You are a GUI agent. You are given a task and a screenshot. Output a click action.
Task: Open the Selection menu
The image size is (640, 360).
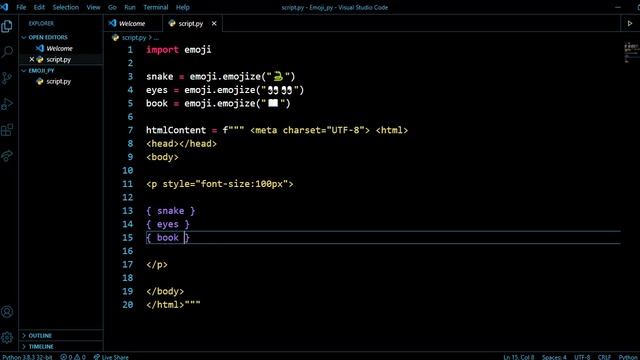pos(66,7)
